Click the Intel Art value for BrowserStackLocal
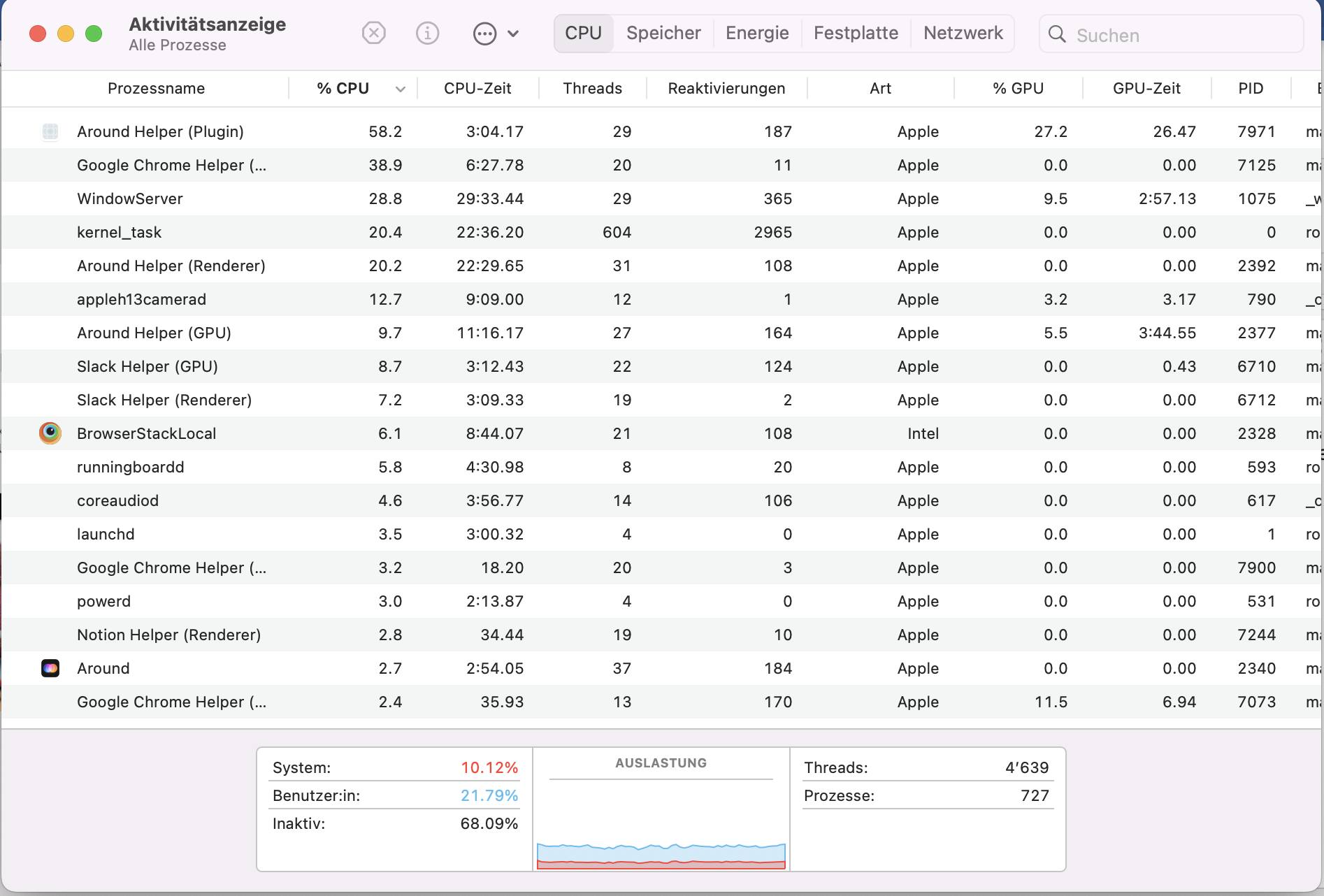1324x896 pixels. [x=923, y=433]
